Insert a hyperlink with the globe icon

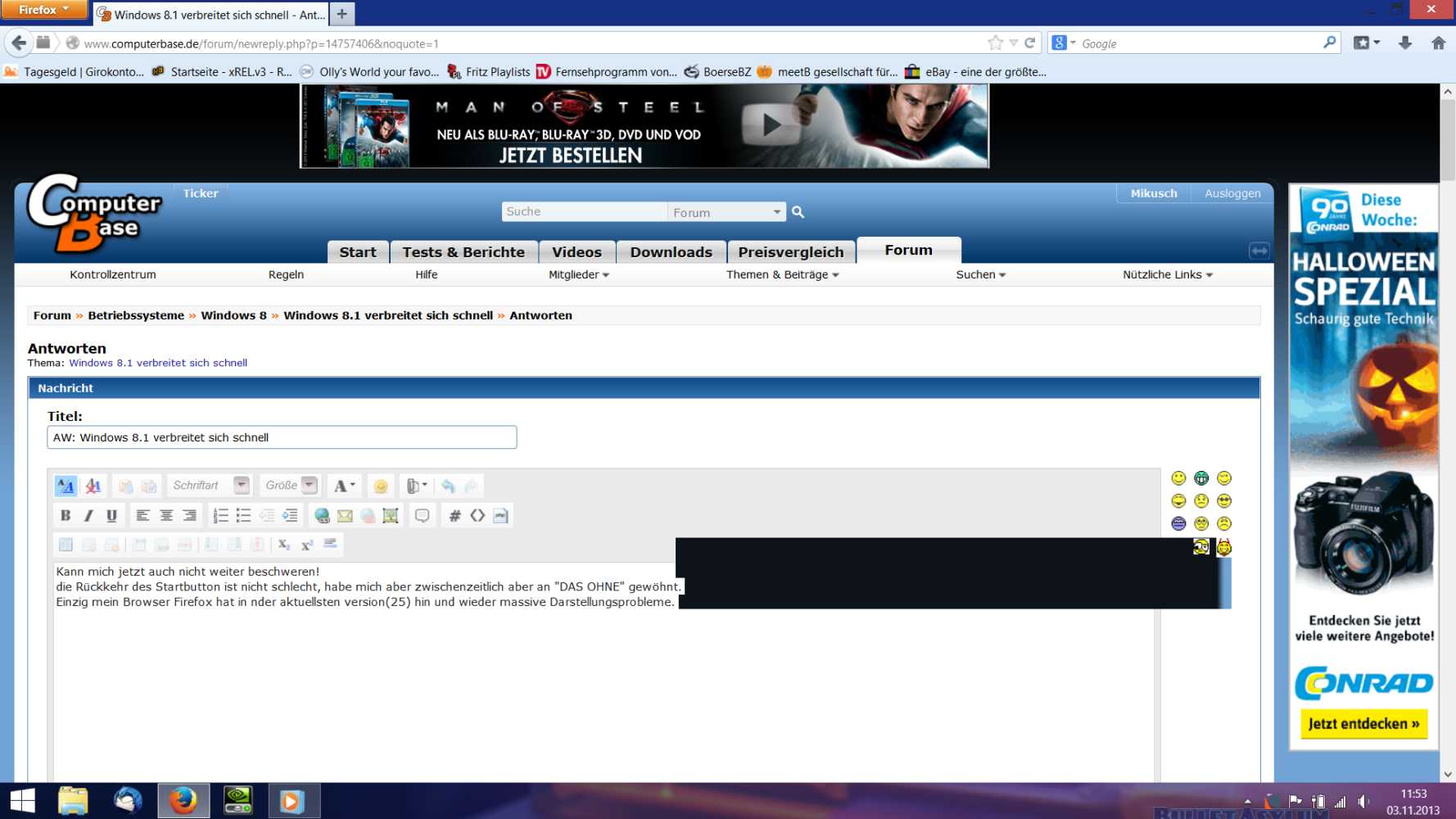[x=322, y=515]
